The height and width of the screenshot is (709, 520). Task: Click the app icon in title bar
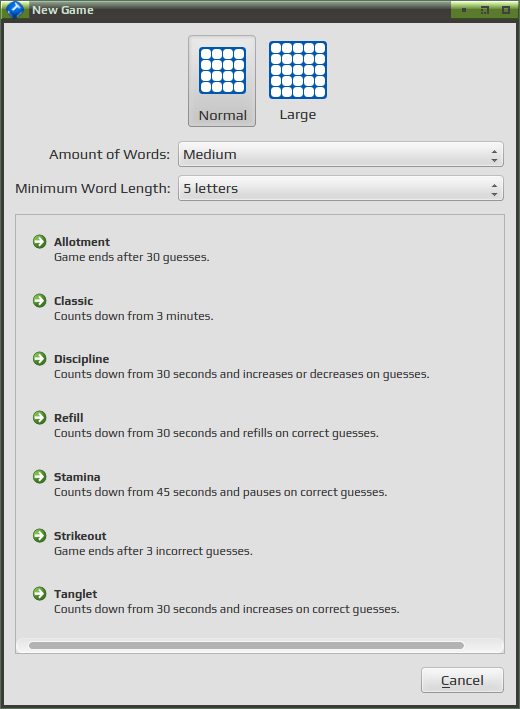[x=15, y=9]
